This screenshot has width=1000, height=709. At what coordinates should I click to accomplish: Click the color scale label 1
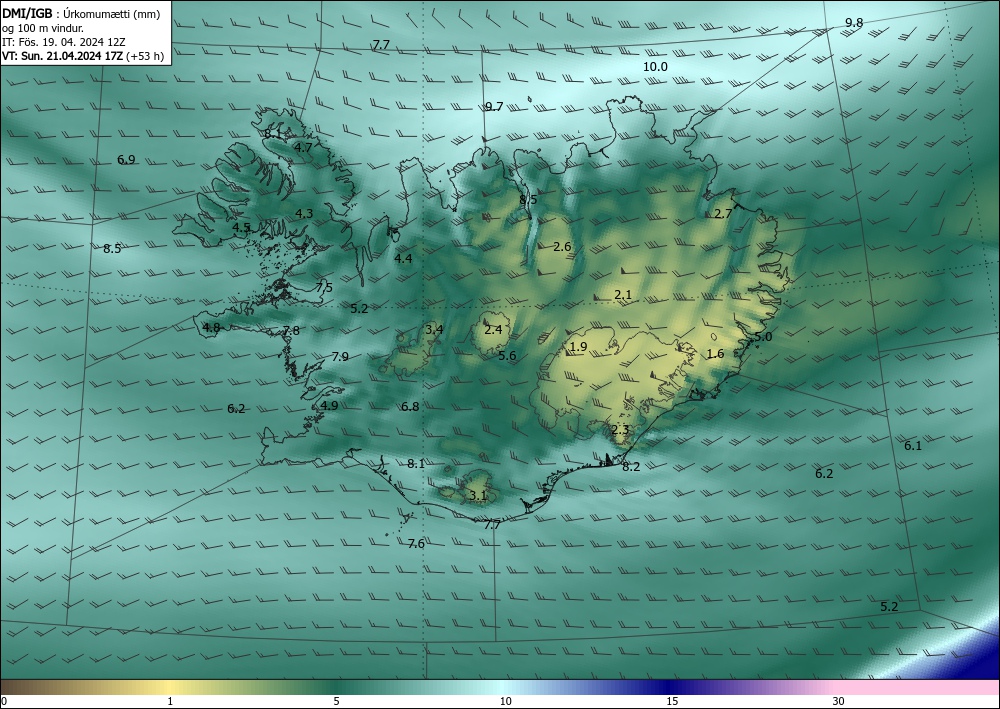coord(170,701)
